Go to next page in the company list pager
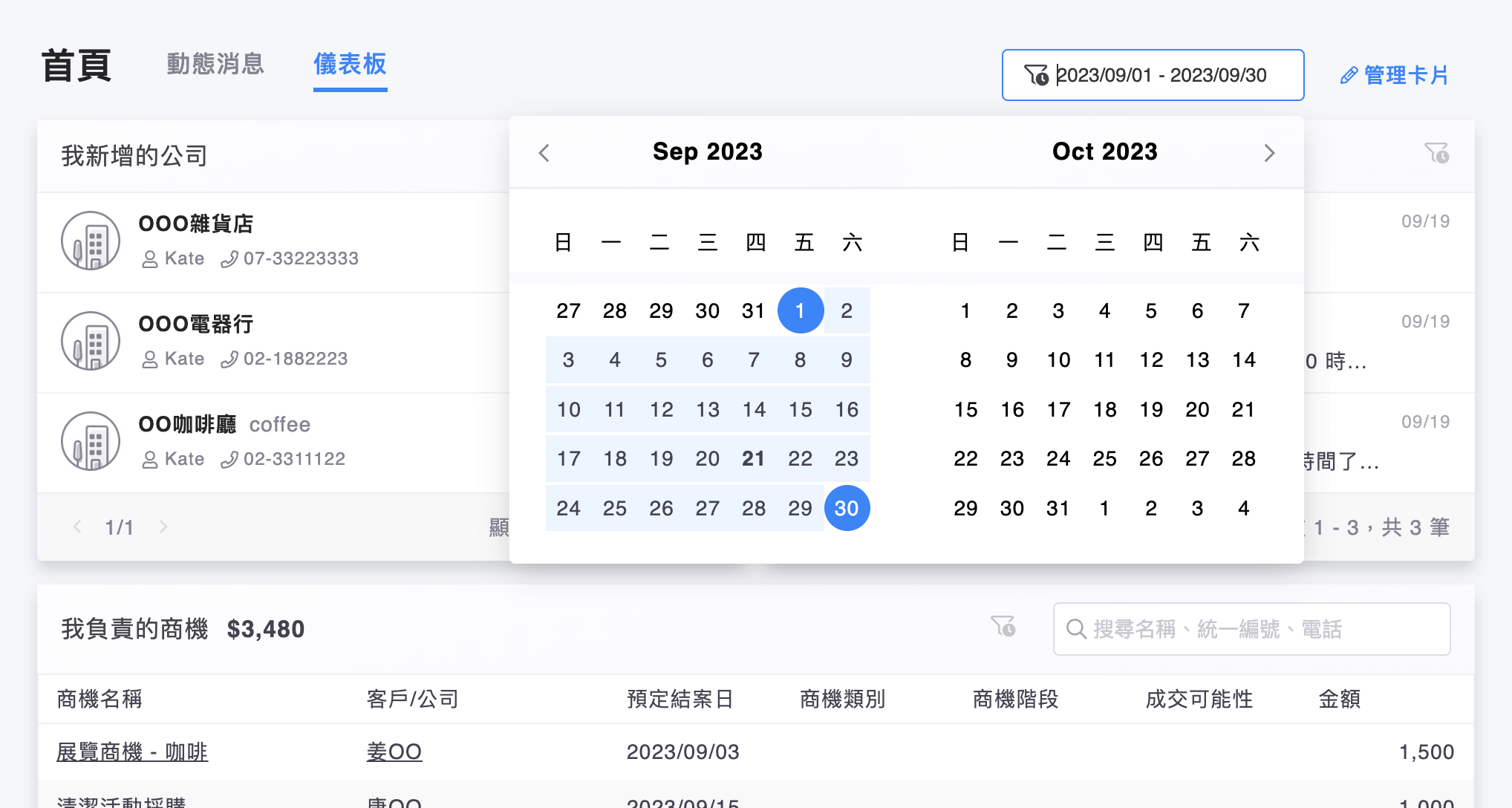 pyautogui.click(x=163, y=527)
